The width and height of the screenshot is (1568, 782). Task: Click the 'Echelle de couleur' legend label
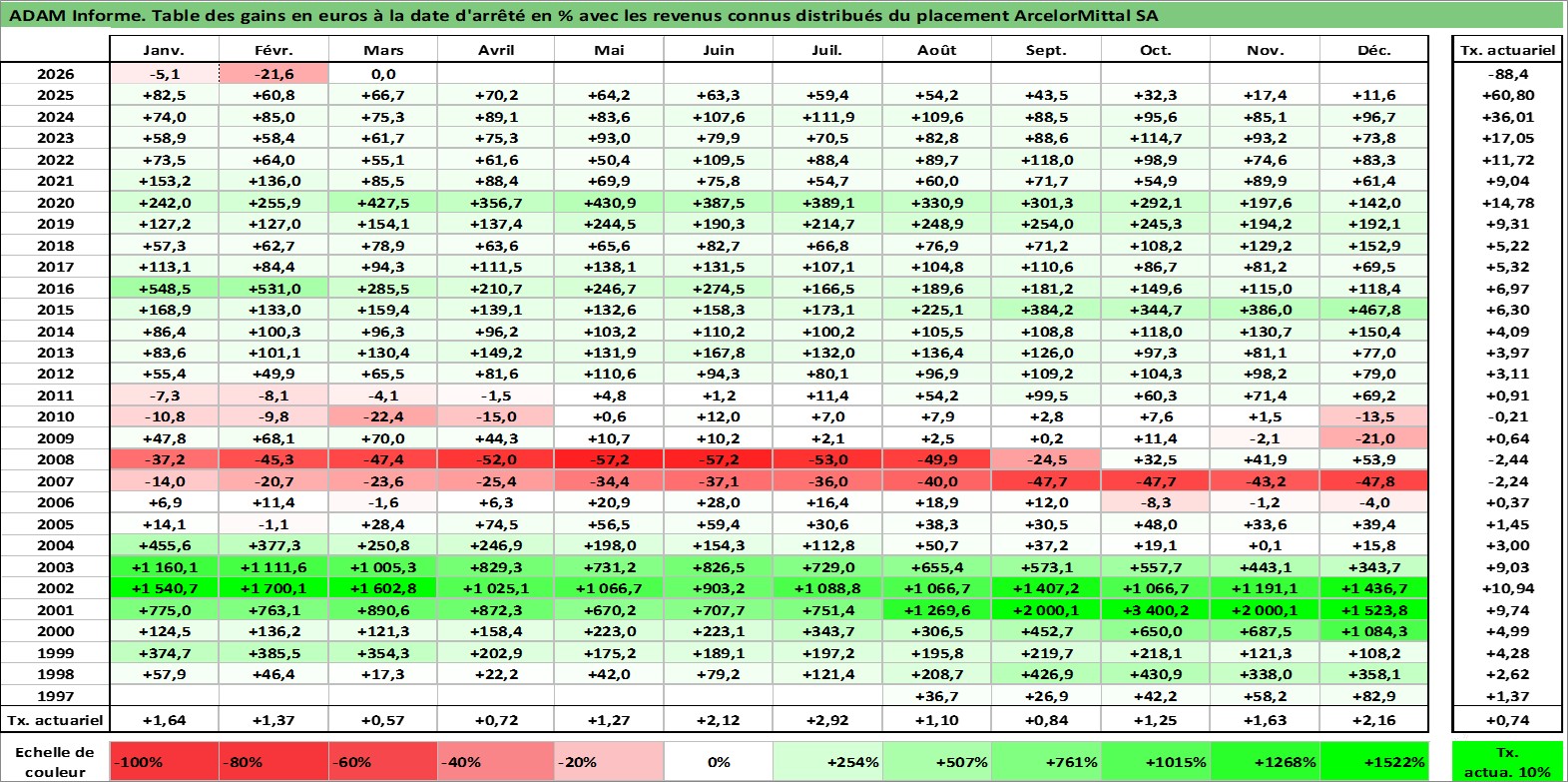[x=55, y=761]
